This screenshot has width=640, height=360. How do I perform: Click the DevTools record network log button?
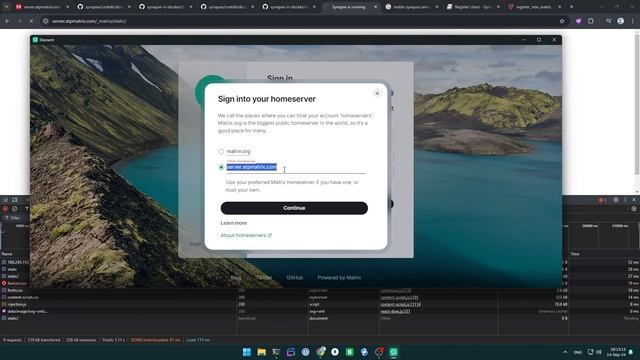pyautogui.click(x=5, y=209)
